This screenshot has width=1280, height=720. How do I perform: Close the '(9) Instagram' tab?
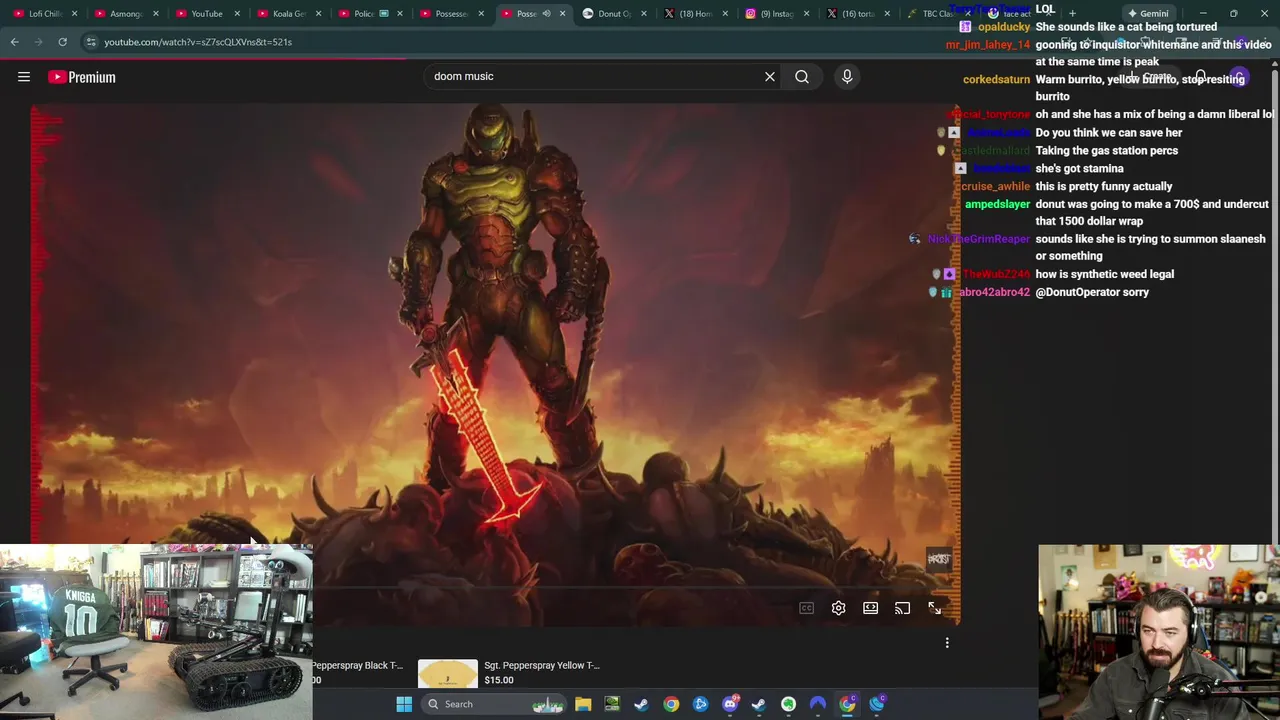806,14
